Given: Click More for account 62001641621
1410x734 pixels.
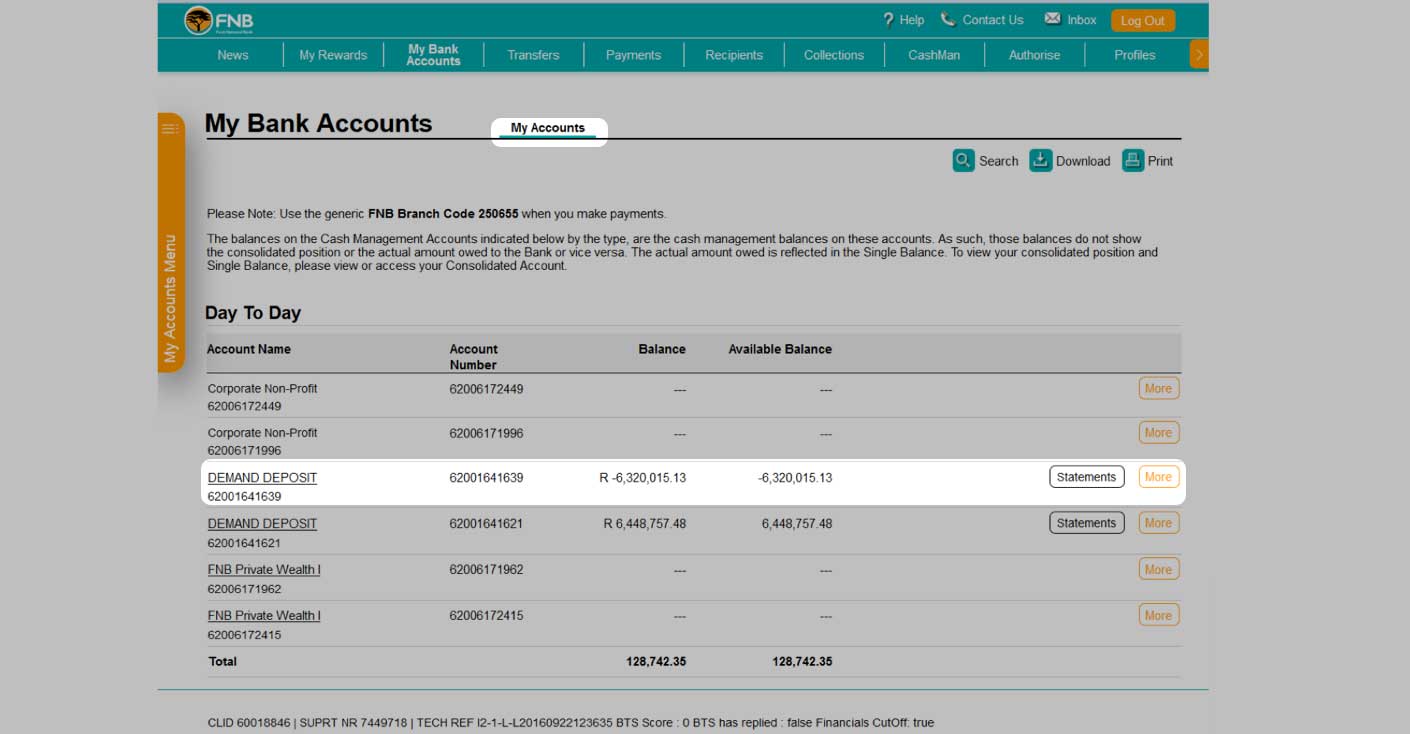Looking at the screenshot, I should pos(1158,523).
